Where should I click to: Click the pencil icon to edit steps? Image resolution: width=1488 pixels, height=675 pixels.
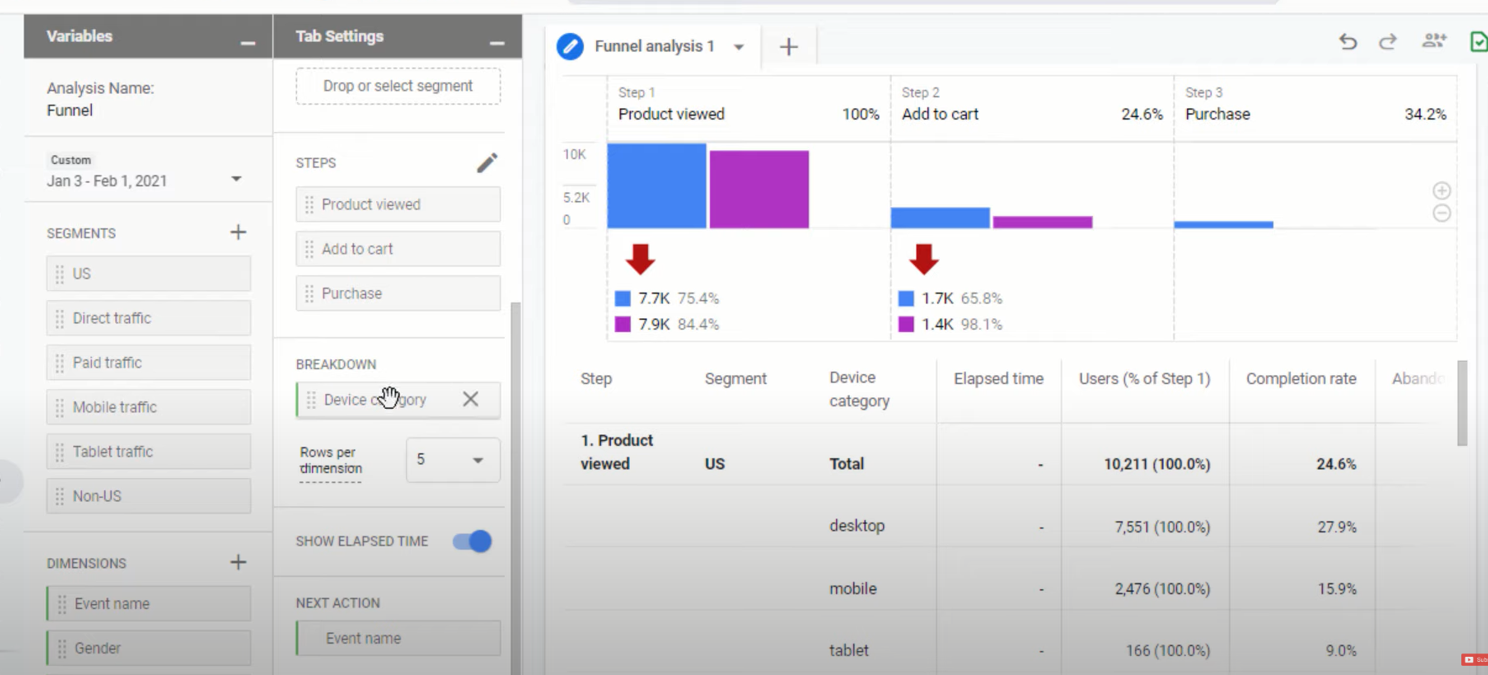pyautogui.click(x=487, y=163)
